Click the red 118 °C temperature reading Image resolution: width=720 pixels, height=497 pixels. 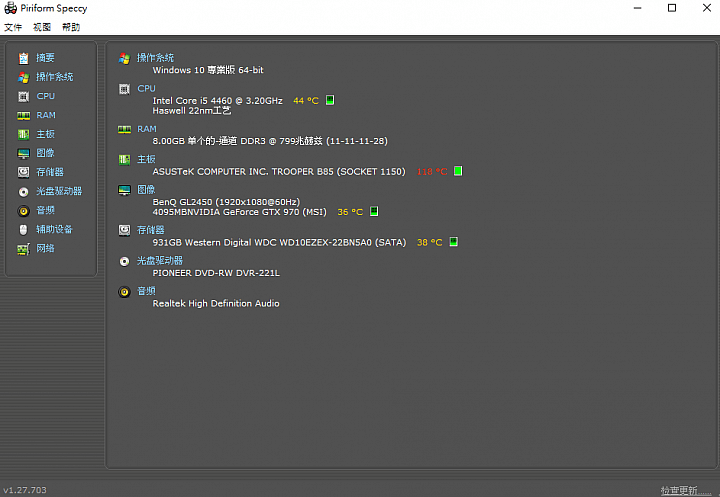point(432,171)
